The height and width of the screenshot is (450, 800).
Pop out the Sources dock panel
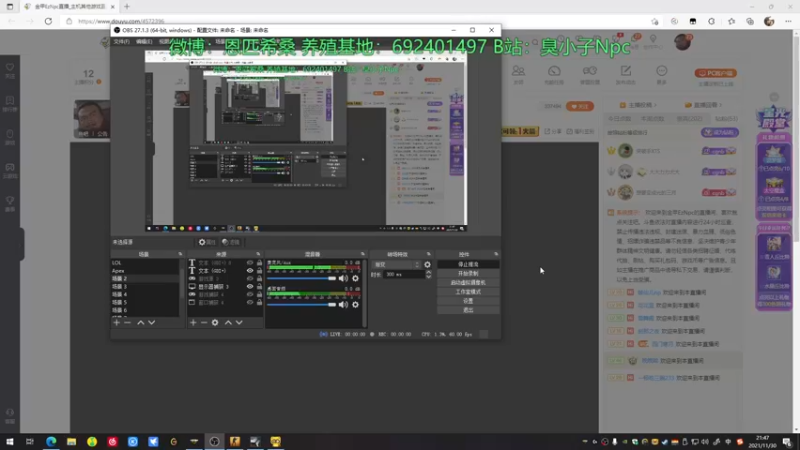pos(258,254)
